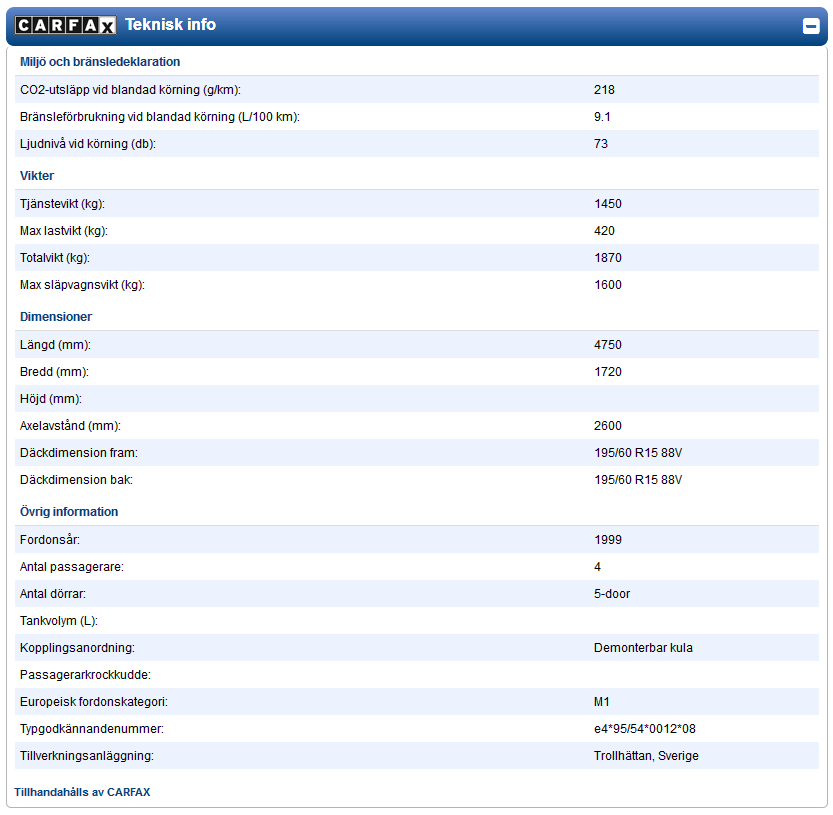
Task: Click the Max lastvikt (kg) label
Action: [64, 231]
